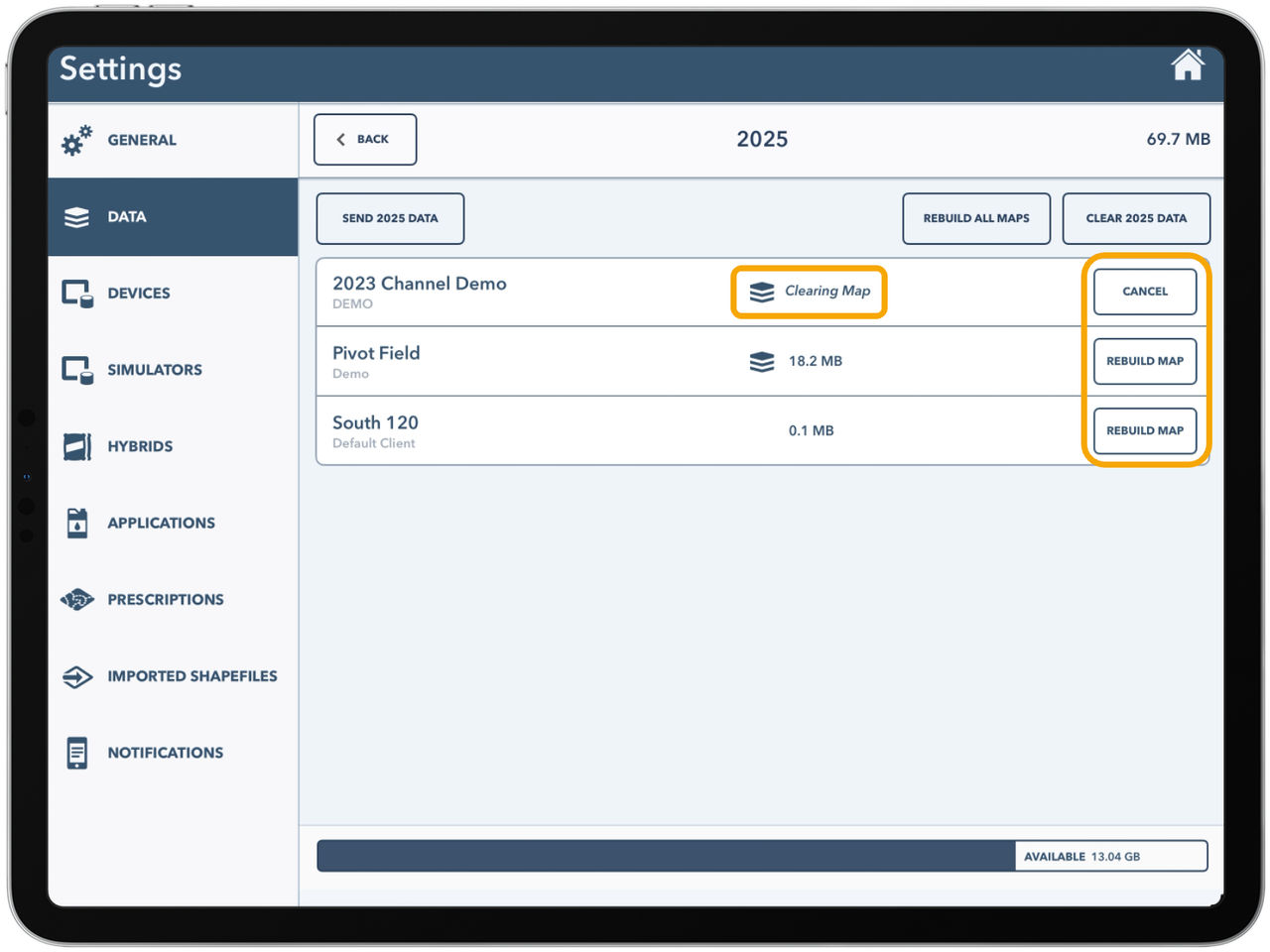
Task: Open the Hybrids tab
Action: pos(173,446)
